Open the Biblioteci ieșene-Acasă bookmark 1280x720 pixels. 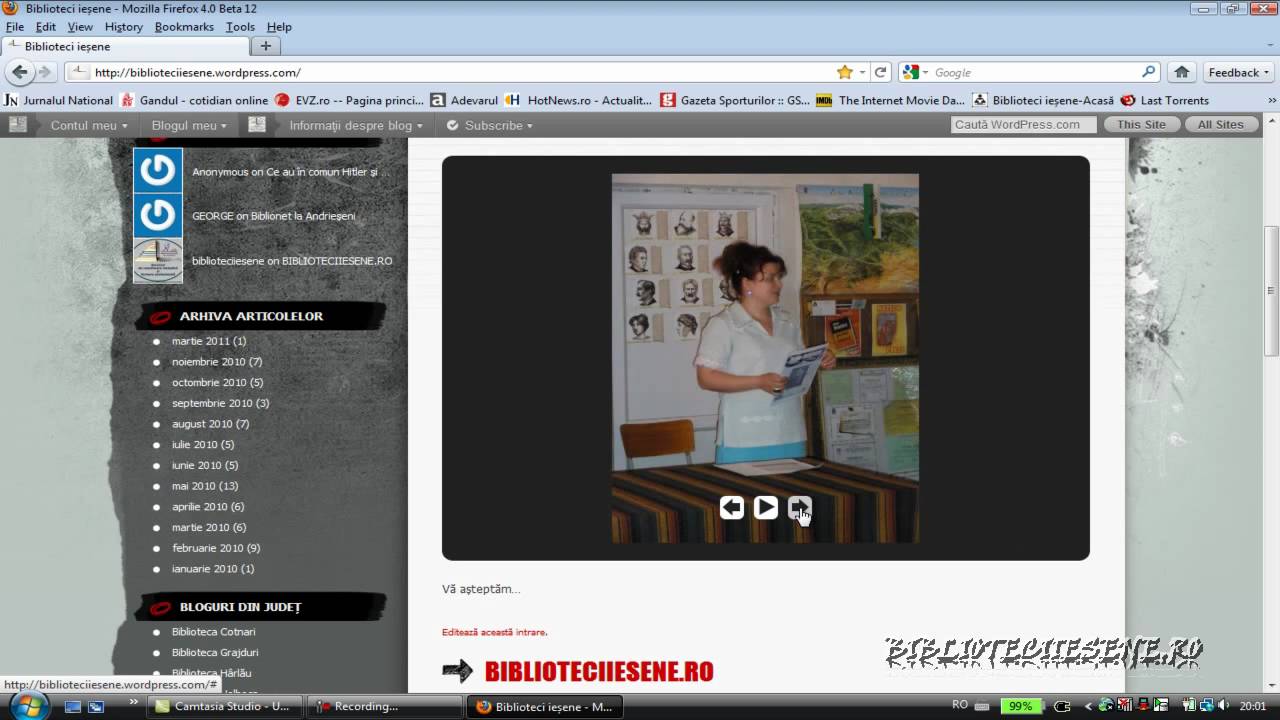1043,100
